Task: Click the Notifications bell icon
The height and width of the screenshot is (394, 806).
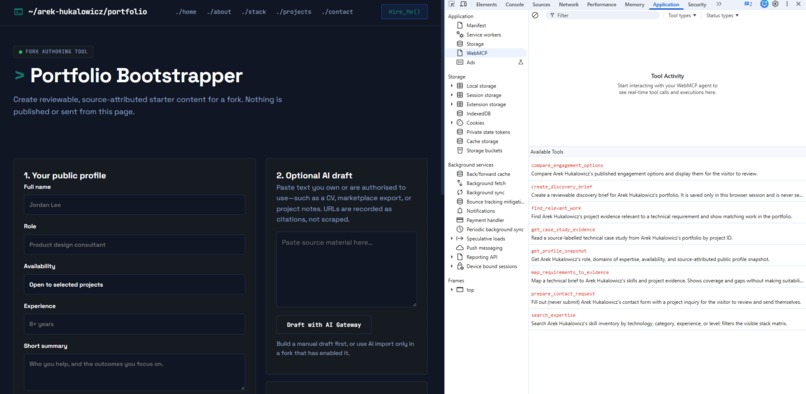Action: coord(460,211)
